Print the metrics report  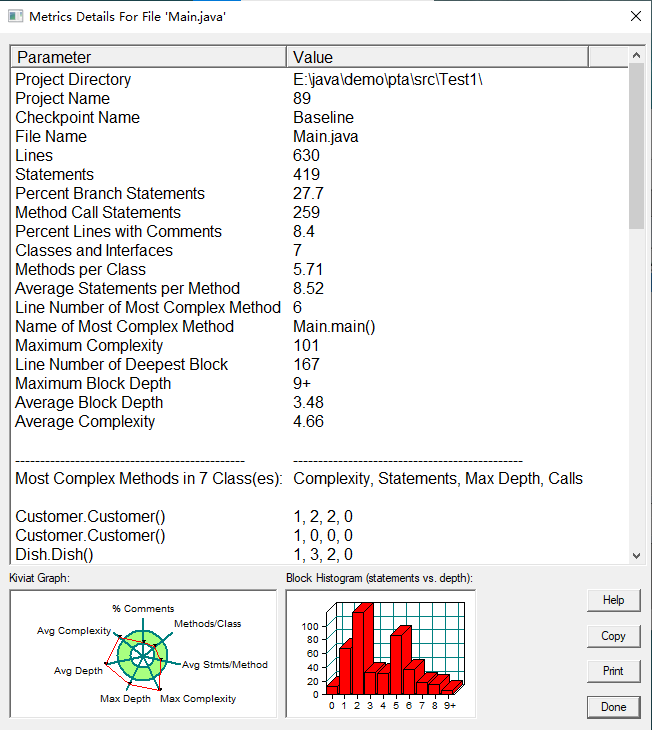613,671
